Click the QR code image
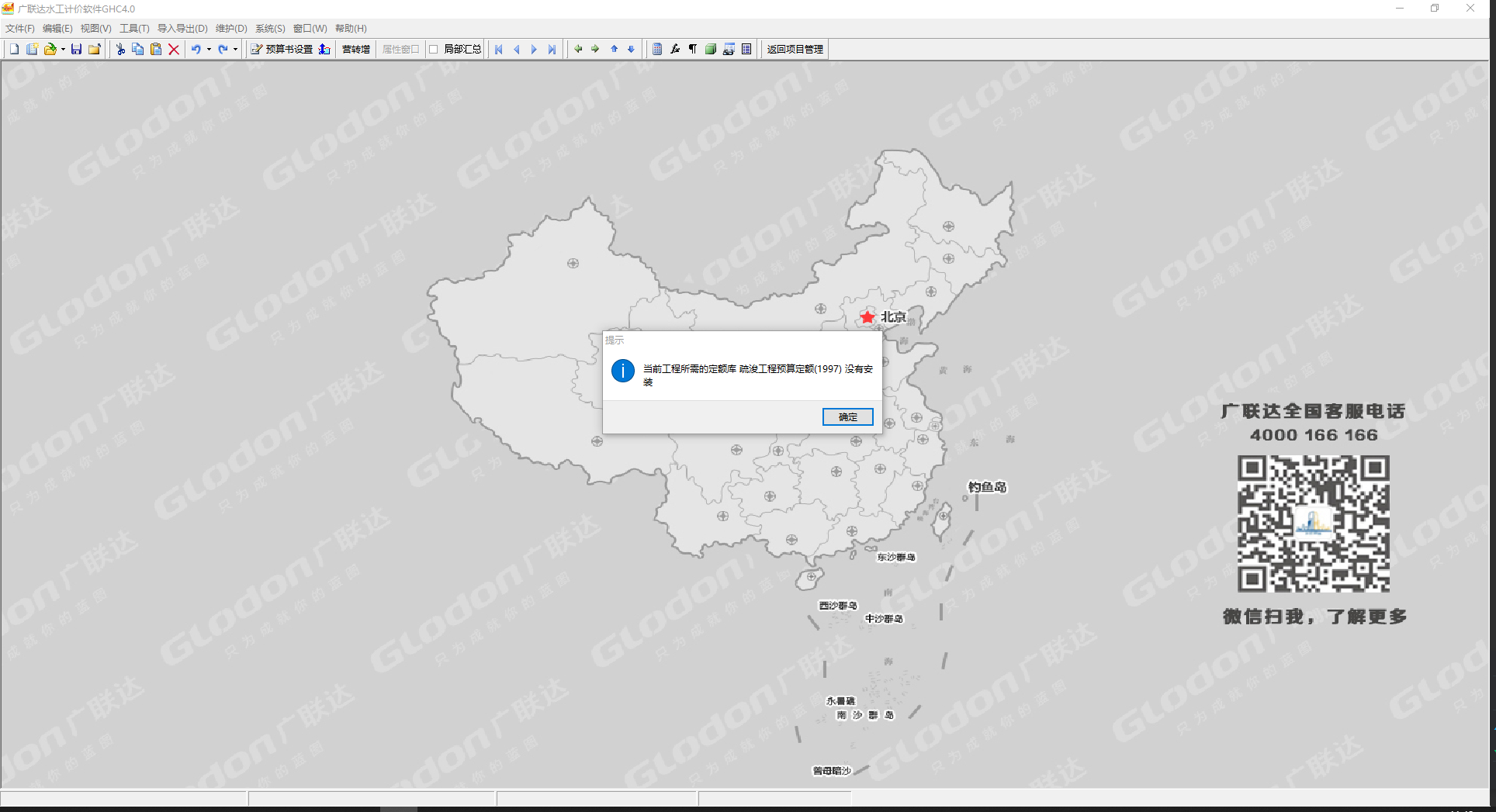This screenshot has height=812, width=1496. click(x=1314, y=524)
